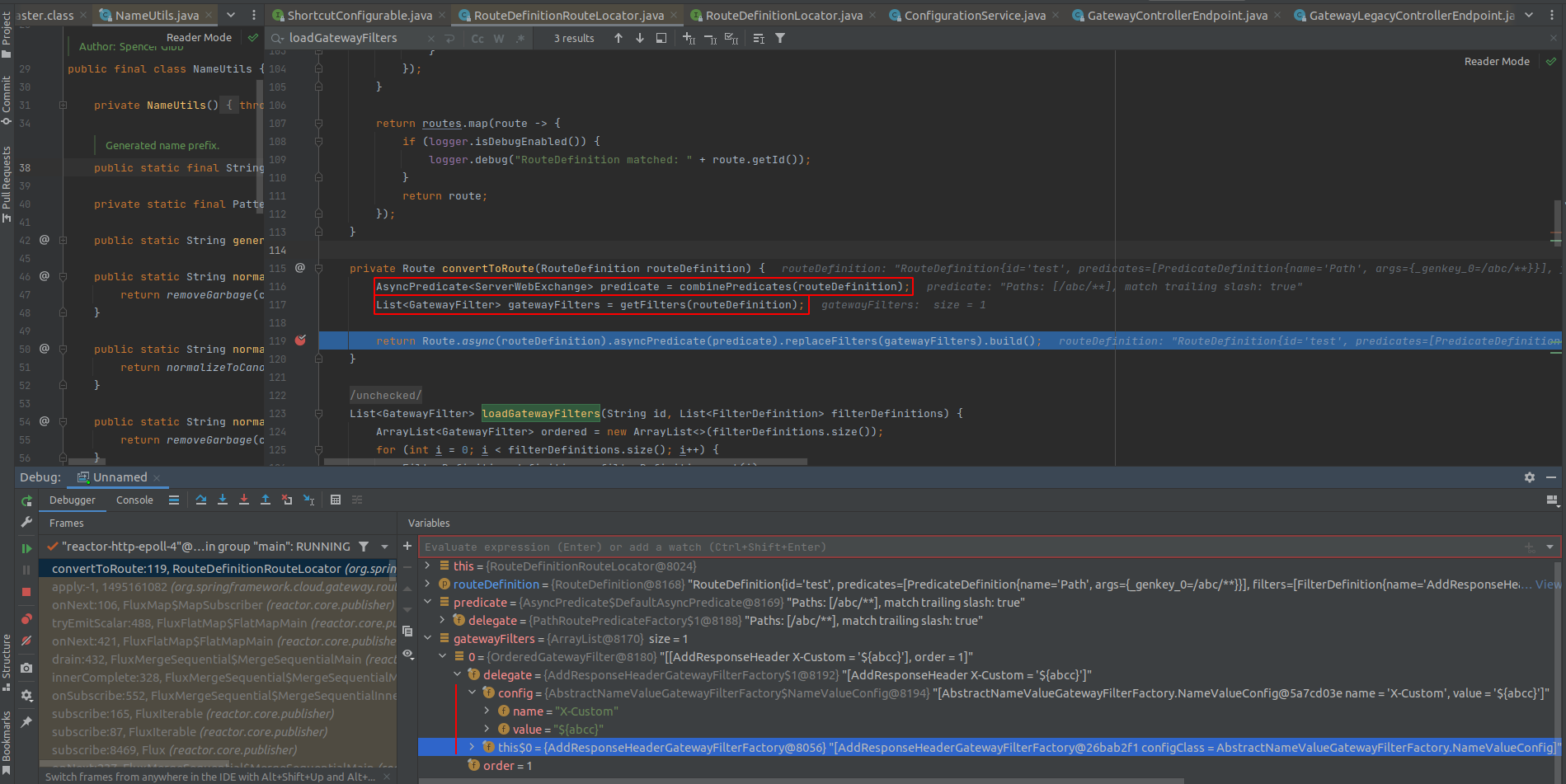Take a thread dump with camera icon
Image resolution: width=1566 pixels, height=784 pixels.
[26, 668]
